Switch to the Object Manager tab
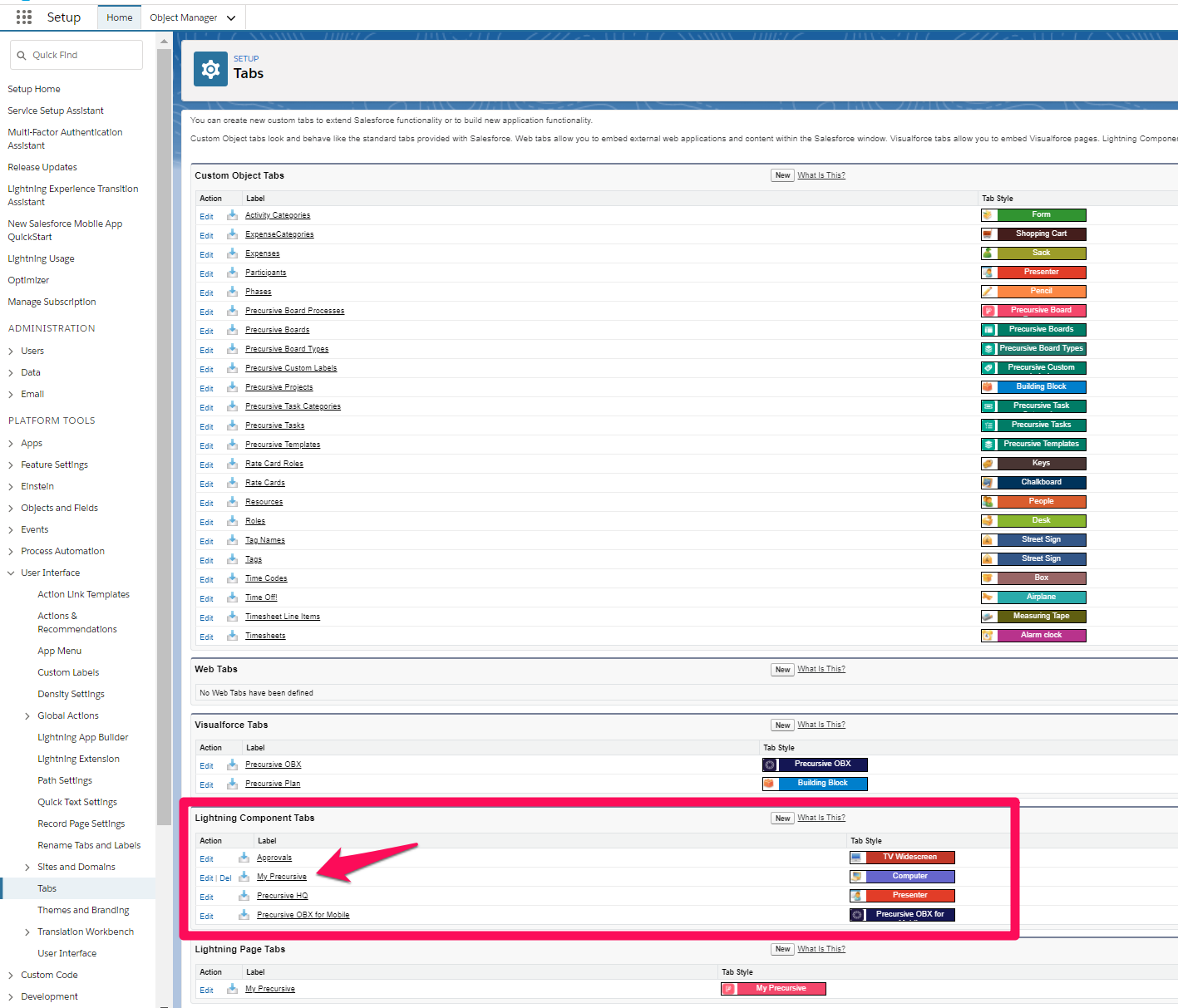The height and width of the screenshot is (1008, 1178). (x=183, y=17)
